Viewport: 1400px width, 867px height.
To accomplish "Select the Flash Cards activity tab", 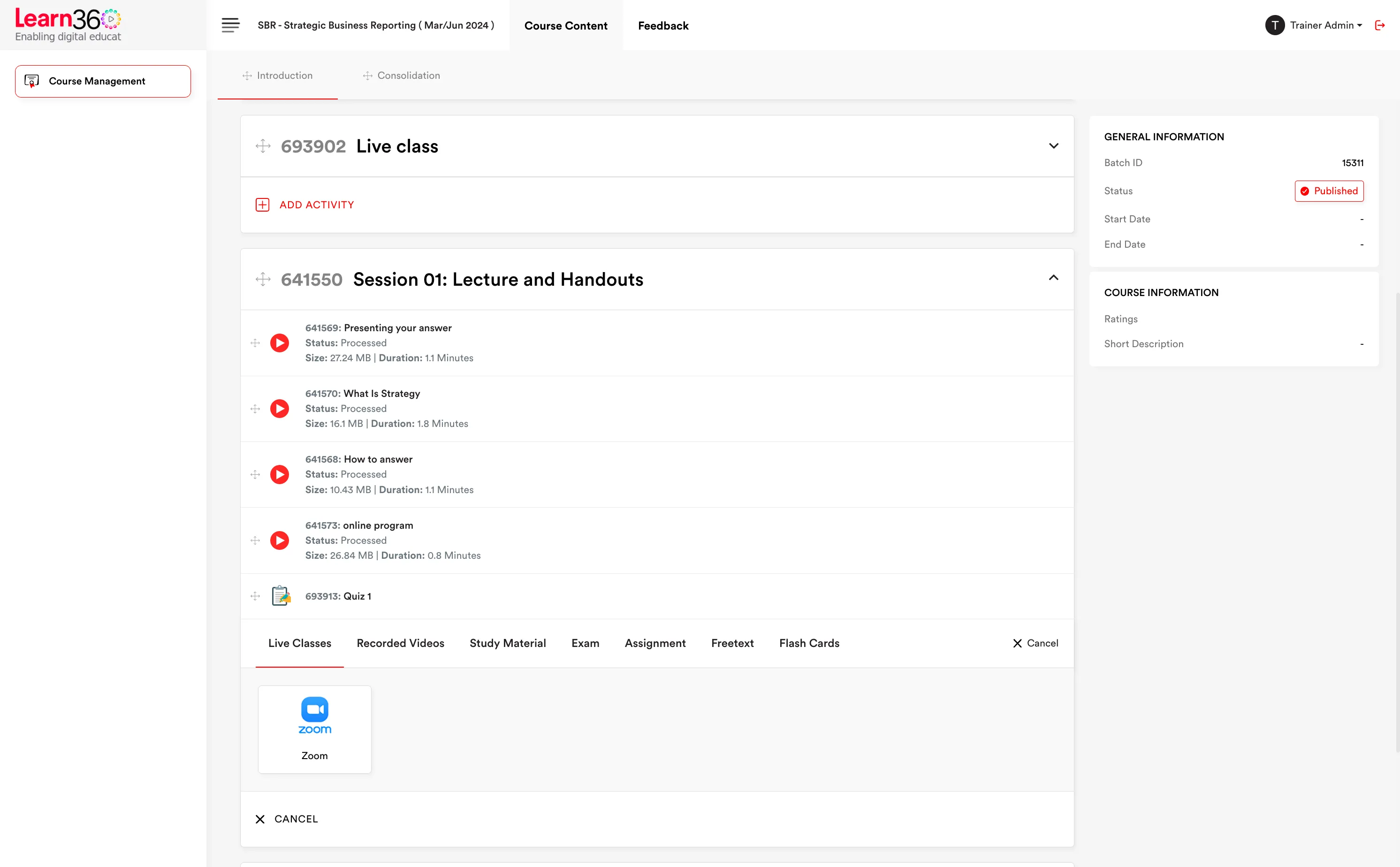I will (x=809, y=643).
